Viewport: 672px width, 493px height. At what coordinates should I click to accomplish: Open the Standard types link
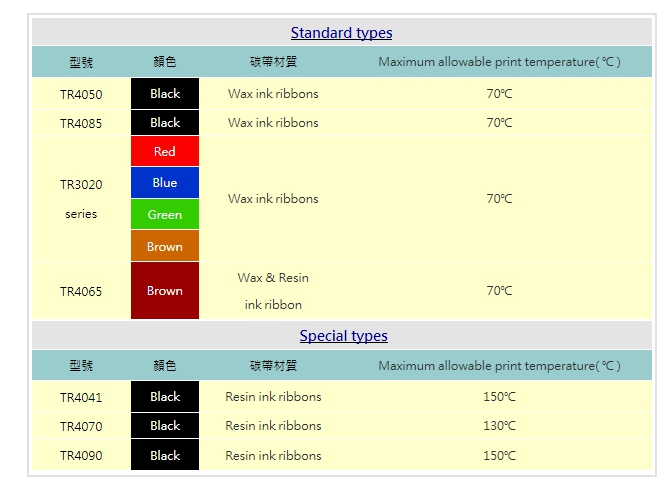pyautogui.click(x=341, y=33)
